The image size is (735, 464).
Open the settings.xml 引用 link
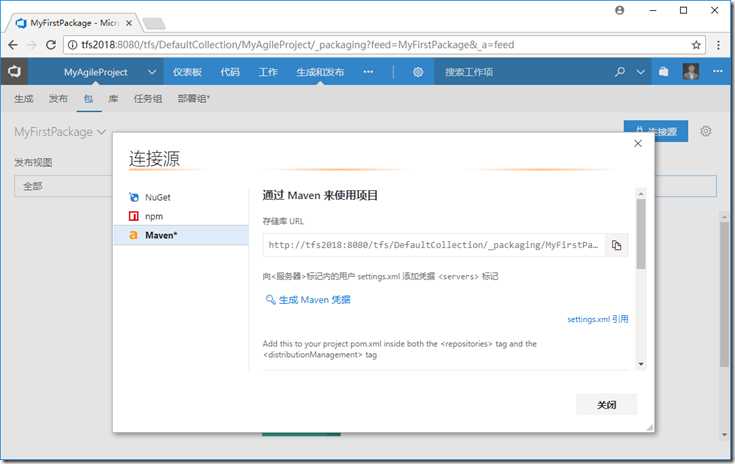598,319
